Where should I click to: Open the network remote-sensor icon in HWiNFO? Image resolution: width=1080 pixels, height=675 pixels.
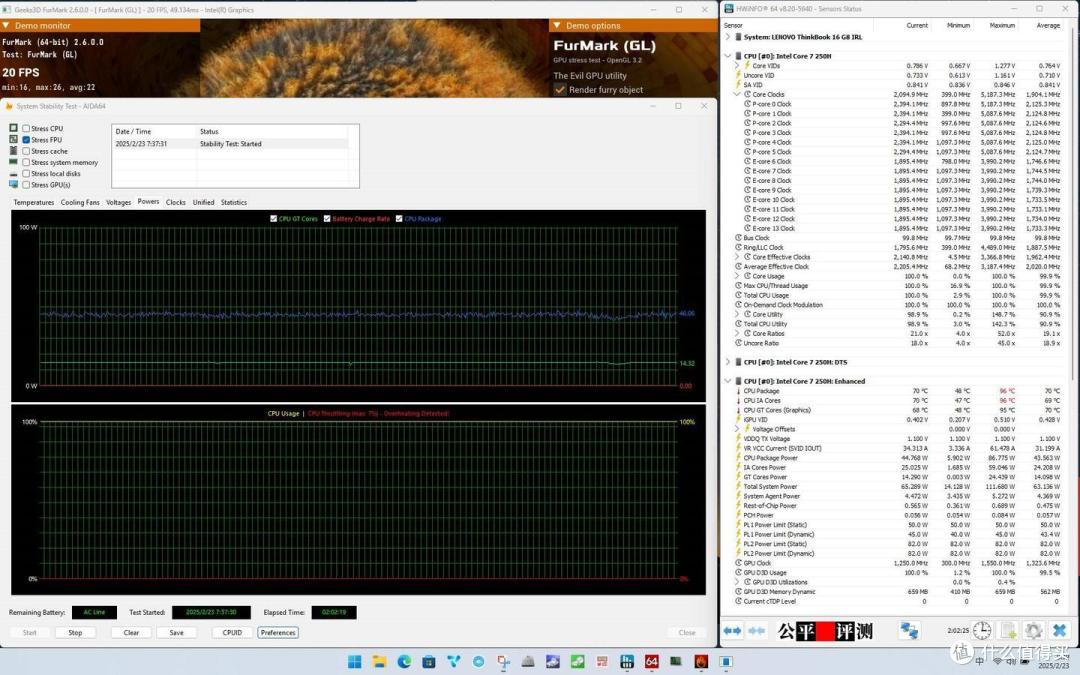909,630
